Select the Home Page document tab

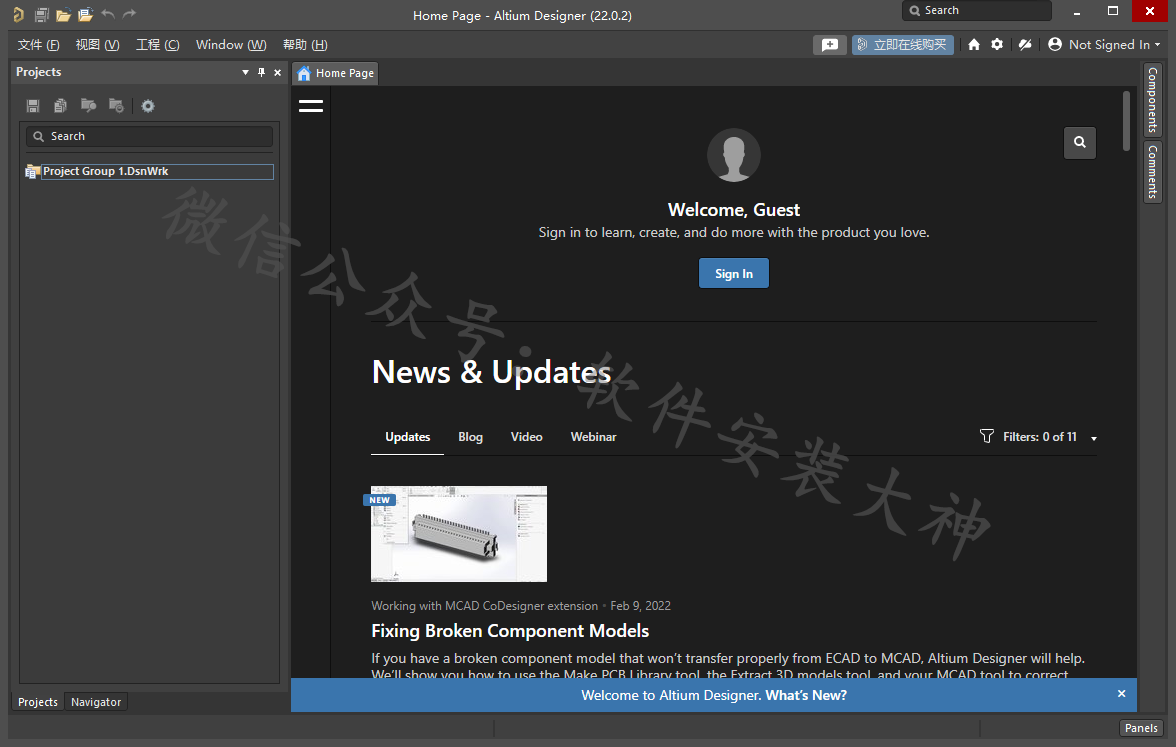(335, 73)
